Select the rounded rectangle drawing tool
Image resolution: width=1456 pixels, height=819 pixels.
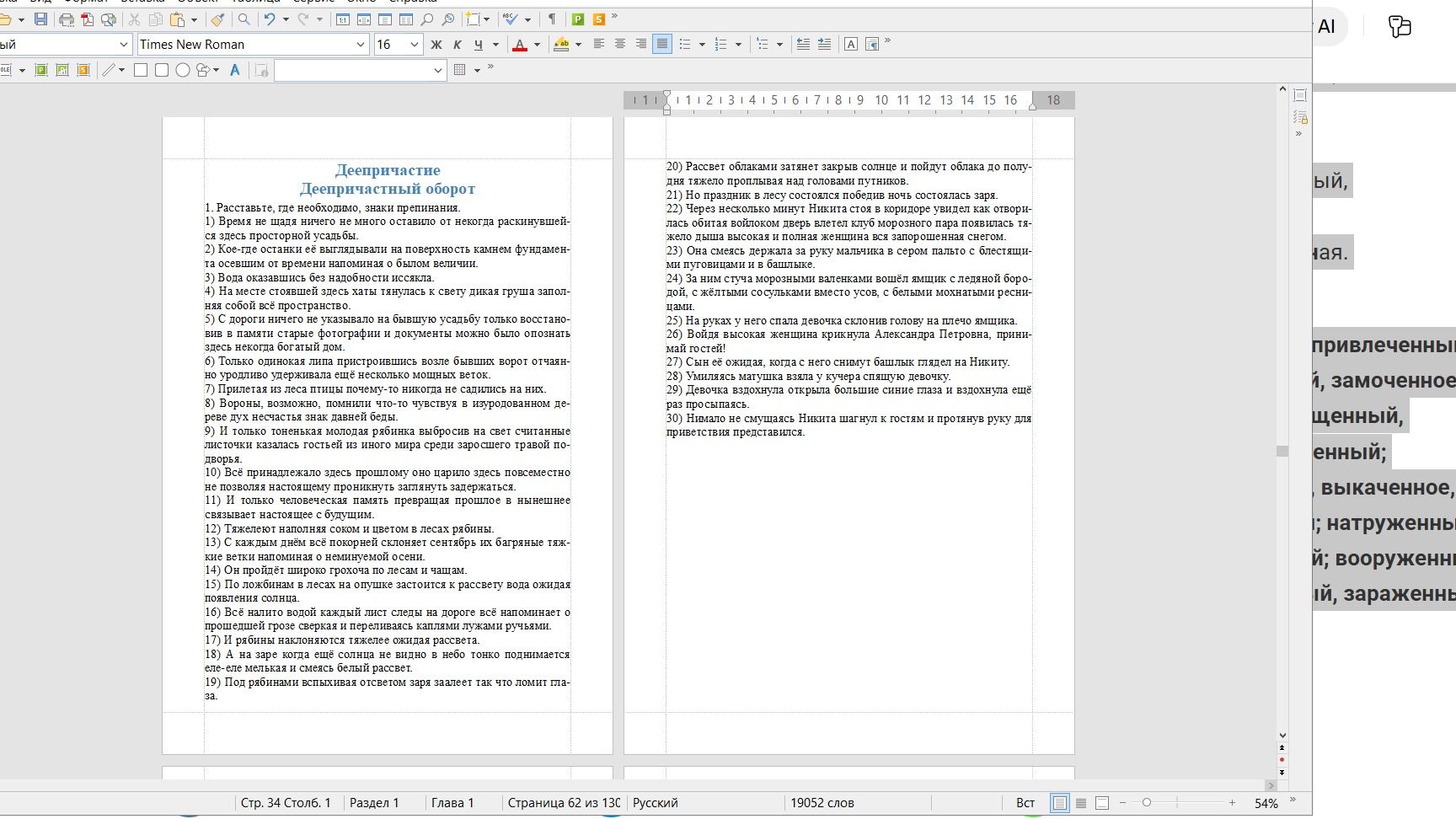click(162, 70)
